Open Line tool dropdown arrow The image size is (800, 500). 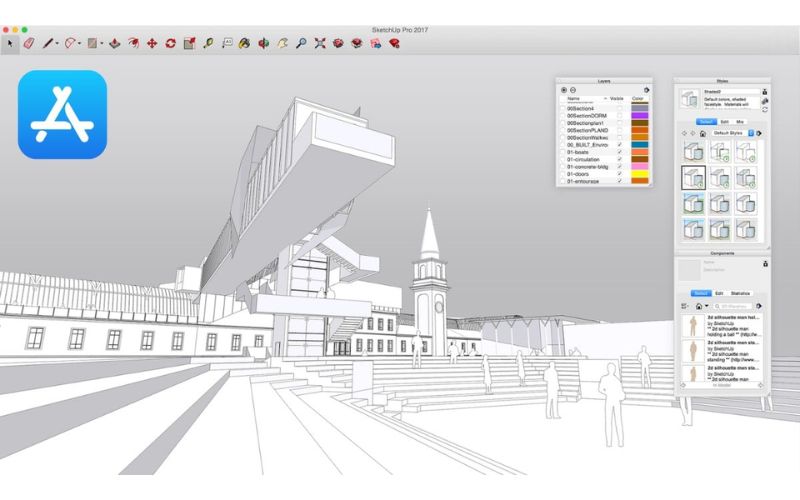tap(57, 44)
